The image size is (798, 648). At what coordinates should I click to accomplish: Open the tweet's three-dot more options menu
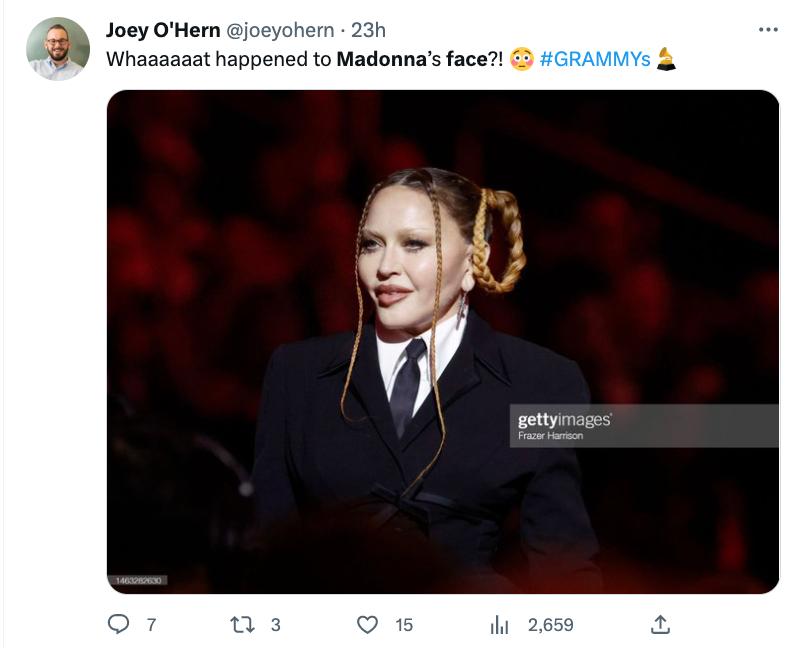[x=767, y=30]
